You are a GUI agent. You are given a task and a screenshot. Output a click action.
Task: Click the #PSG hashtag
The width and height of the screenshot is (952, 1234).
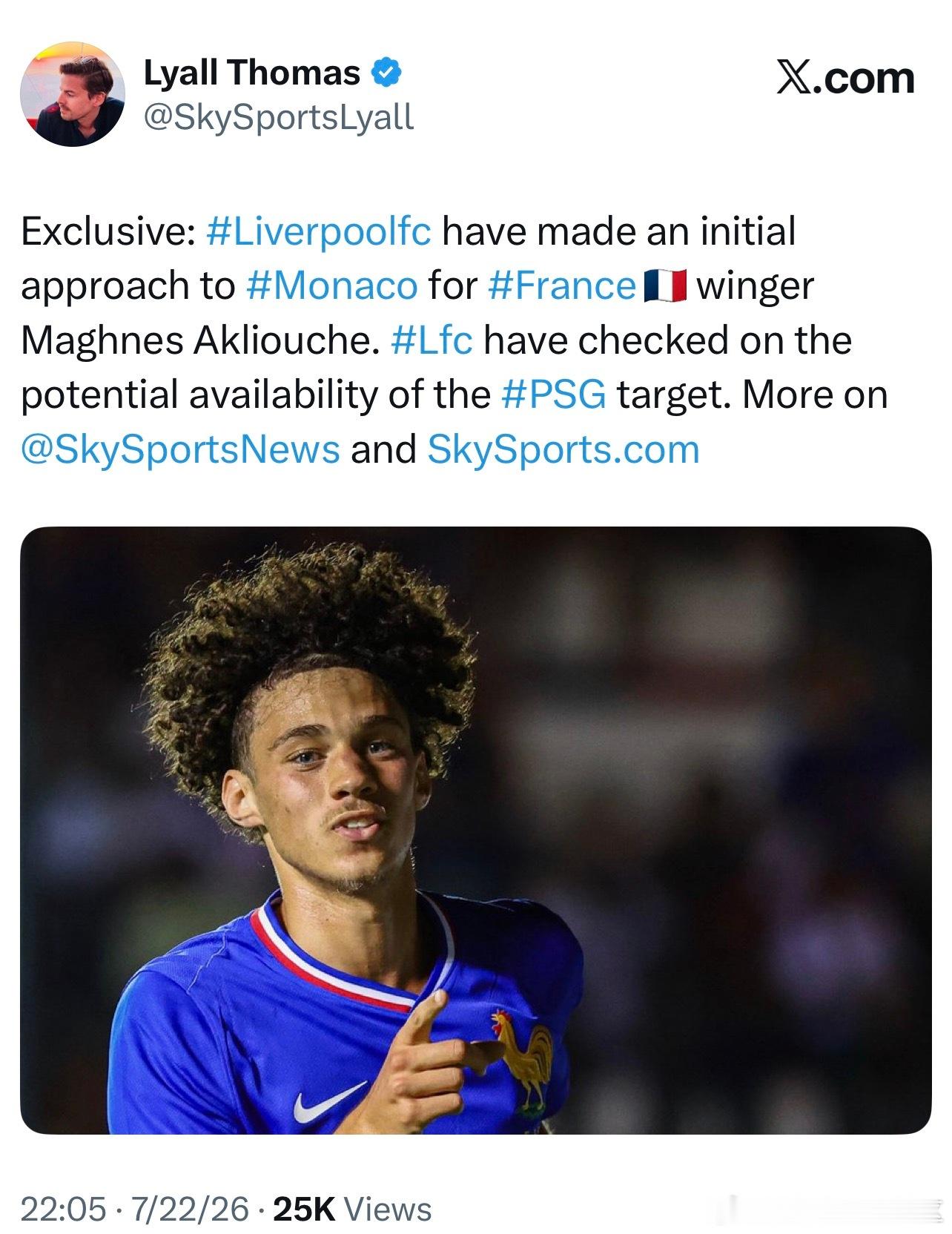point(554,395)
